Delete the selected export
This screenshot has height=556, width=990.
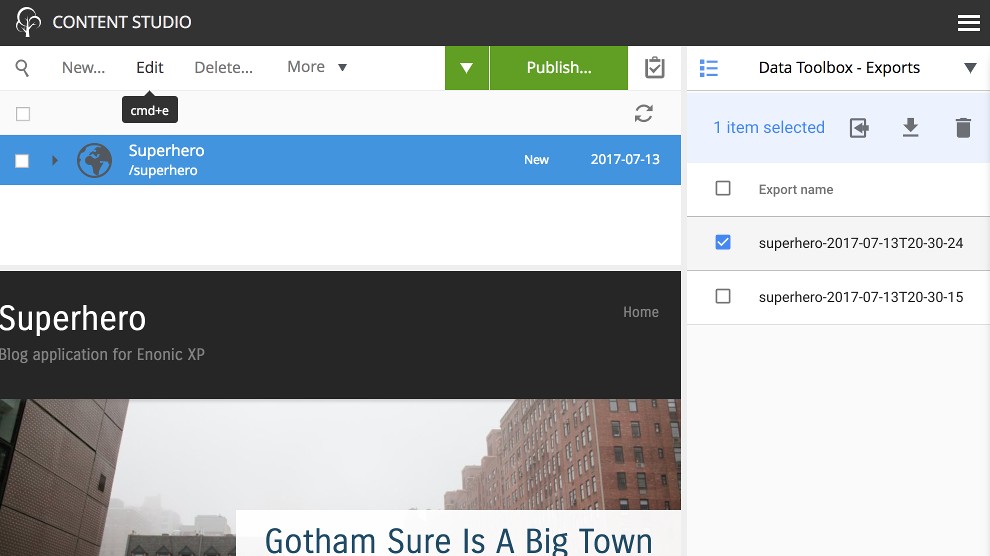[963, 127]
